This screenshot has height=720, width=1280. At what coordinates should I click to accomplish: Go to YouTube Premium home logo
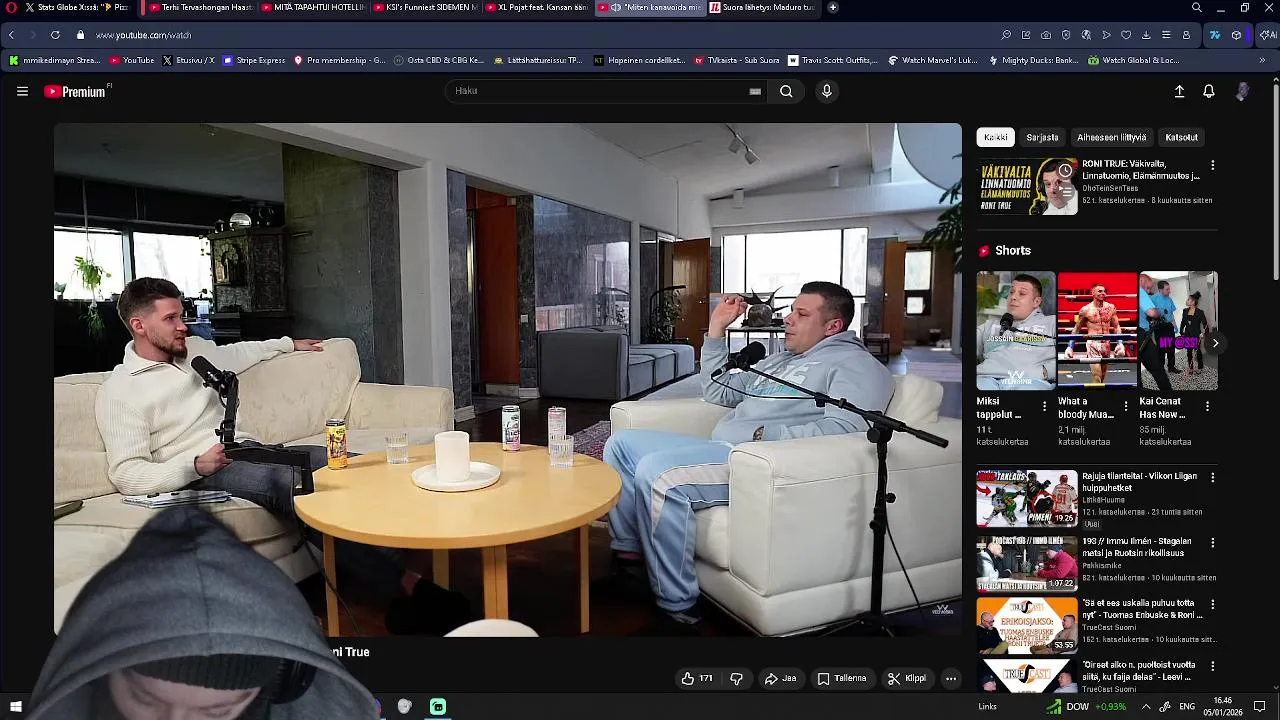tap(77, 91)
